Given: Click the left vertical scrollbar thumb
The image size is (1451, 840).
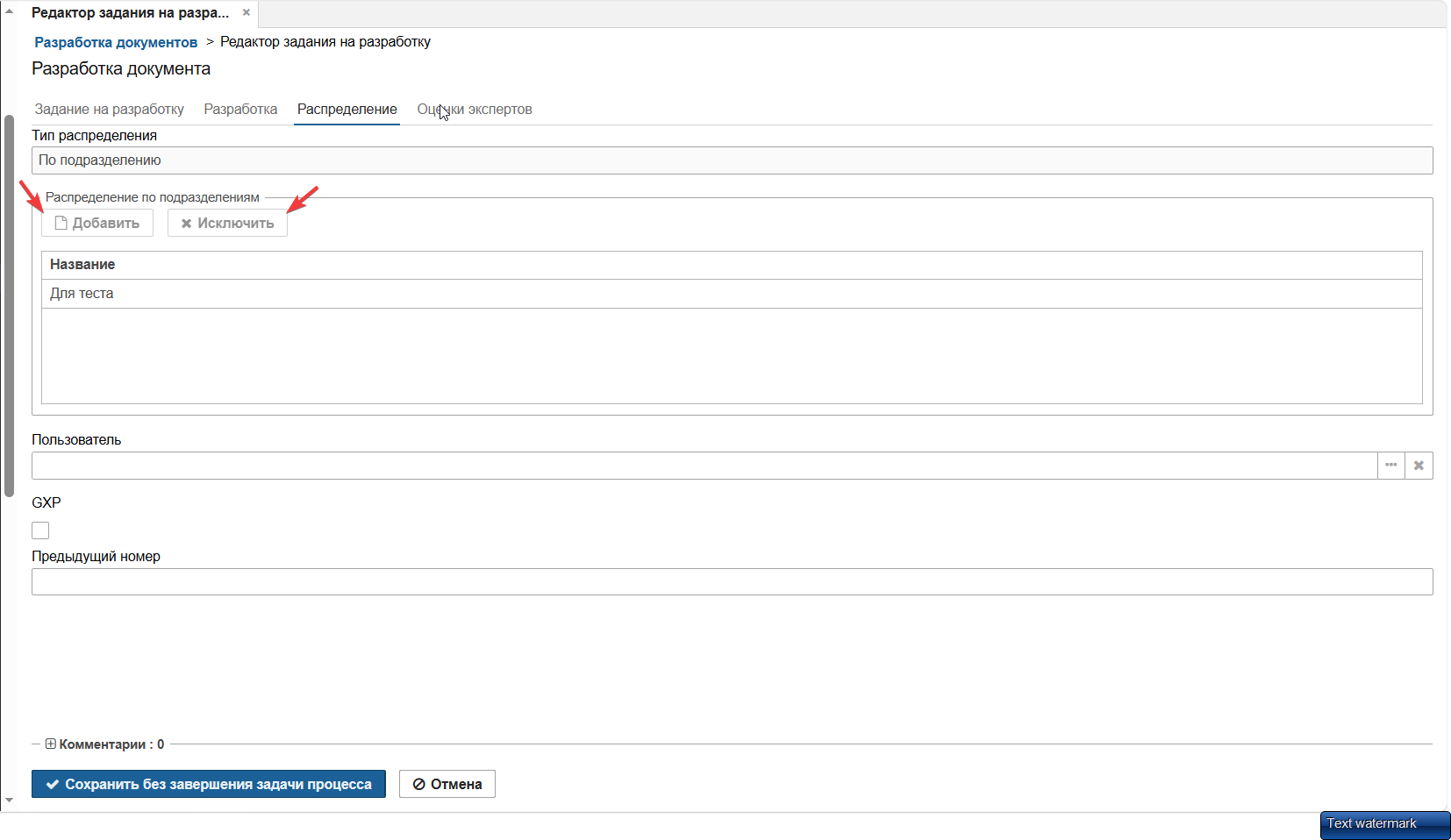Looking at the screenshot, I should 9,305.
